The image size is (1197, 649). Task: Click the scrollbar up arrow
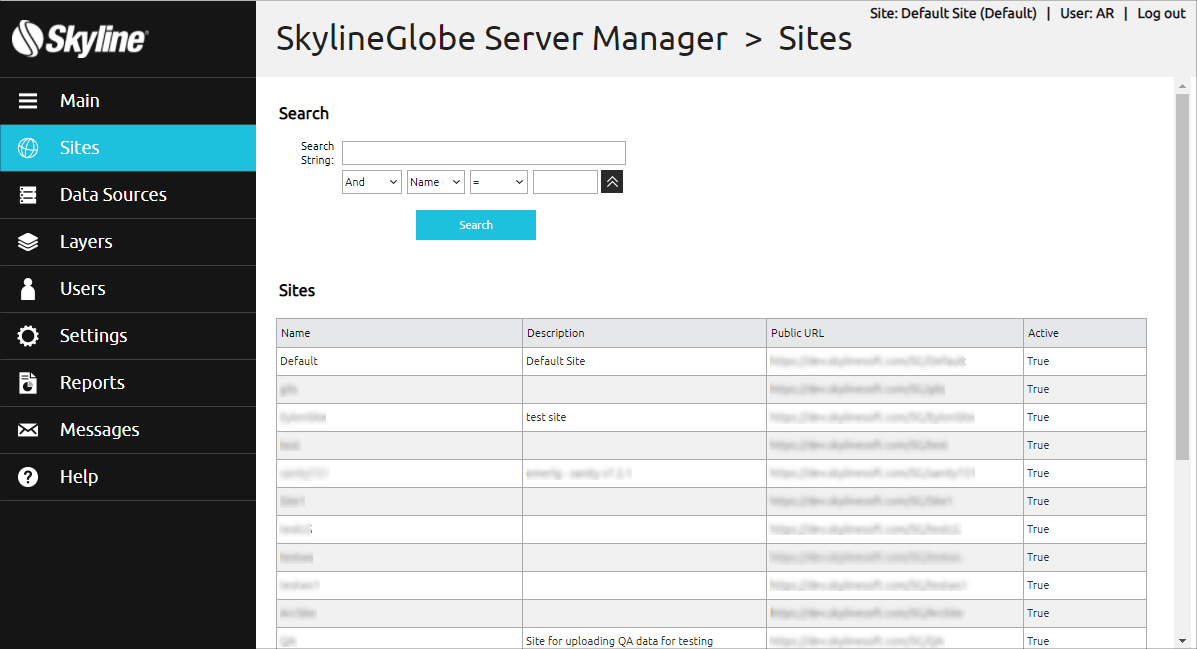[x=1182, y=86]
